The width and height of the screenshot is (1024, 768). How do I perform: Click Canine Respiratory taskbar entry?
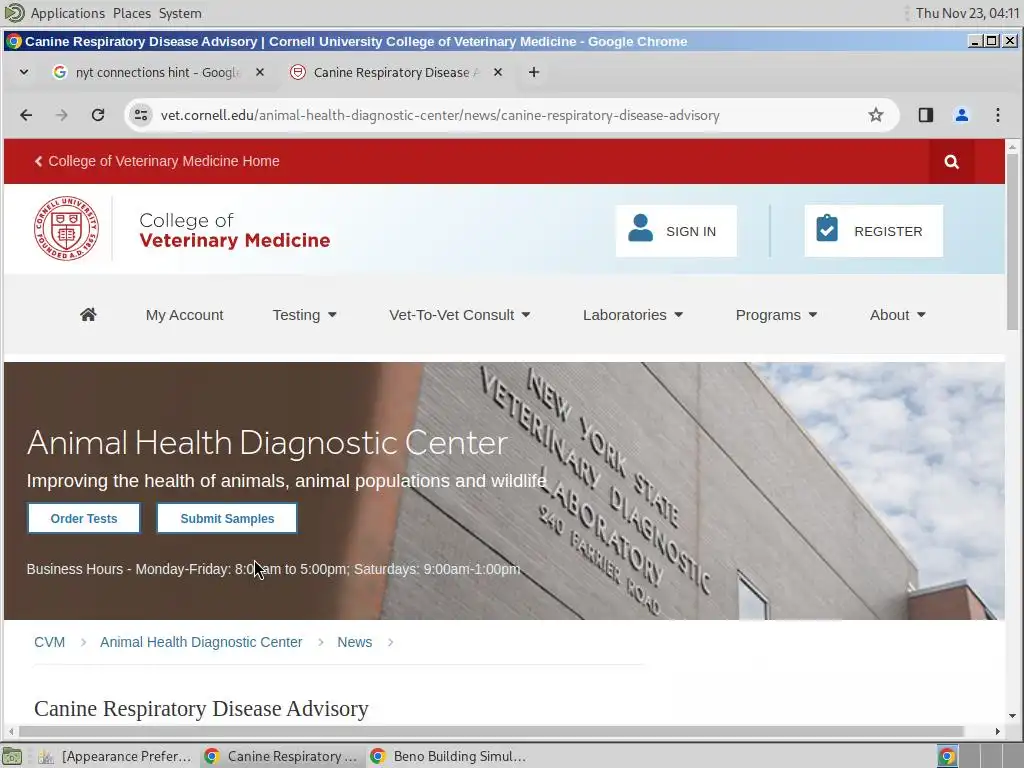(x=281, y=756)
